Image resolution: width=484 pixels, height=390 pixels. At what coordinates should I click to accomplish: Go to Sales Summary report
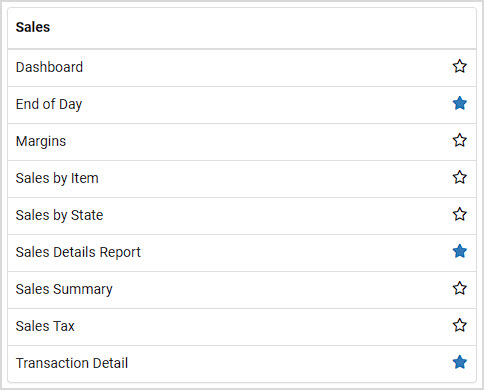64,289
